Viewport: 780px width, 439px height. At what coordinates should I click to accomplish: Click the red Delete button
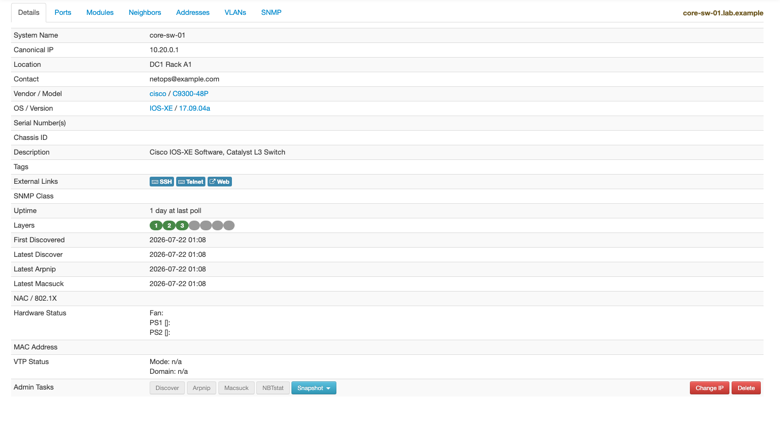point(746,388)
